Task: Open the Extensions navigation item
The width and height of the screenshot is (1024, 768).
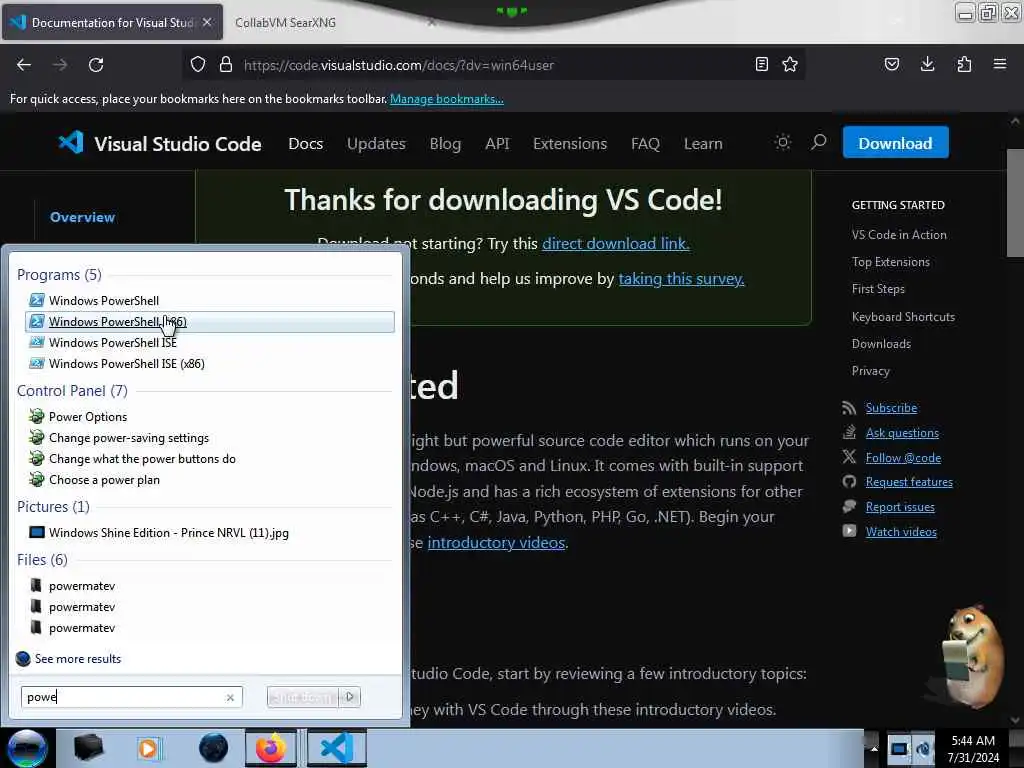Action: point(569,144)
